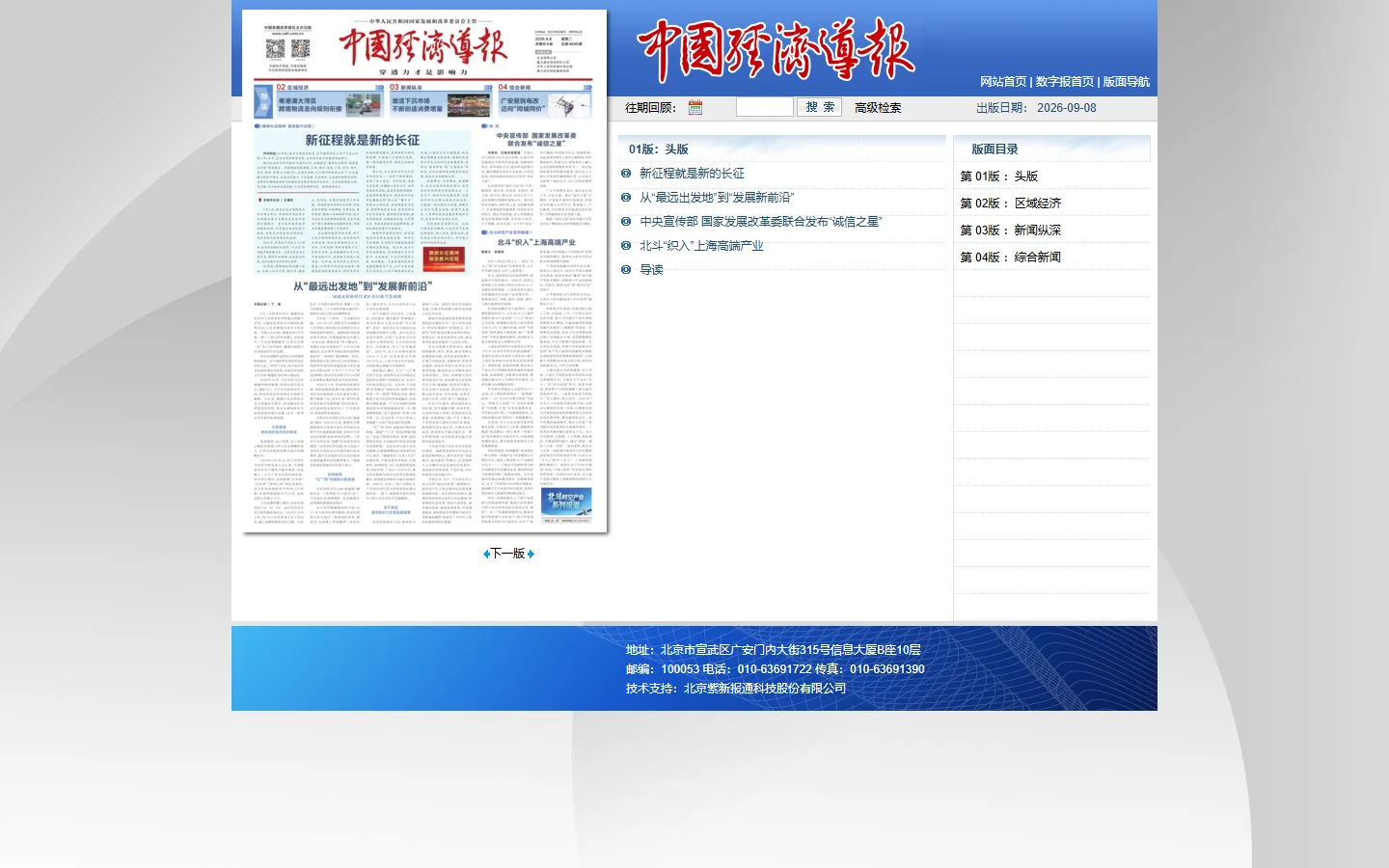Open article 新征程就是新的长征
The image size is (1389, 868).
click(x=693, y=174)
